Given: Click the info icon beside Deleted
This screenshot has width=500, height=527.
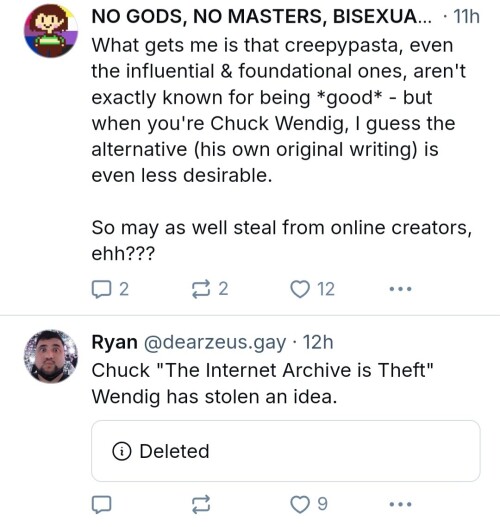Looking at the screenshot, I should [x=122, y=451].
